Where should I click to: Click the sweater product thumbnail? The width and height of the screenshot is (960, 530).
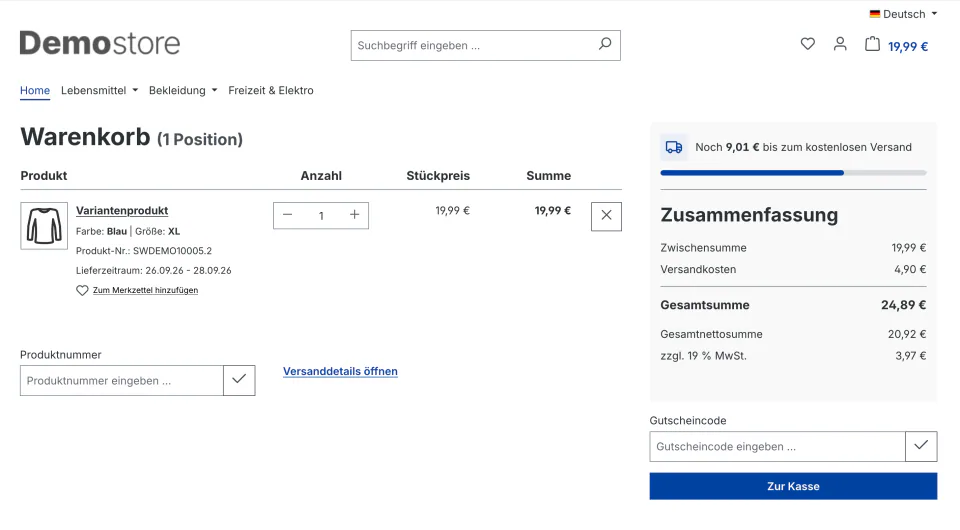click(44, 226)
